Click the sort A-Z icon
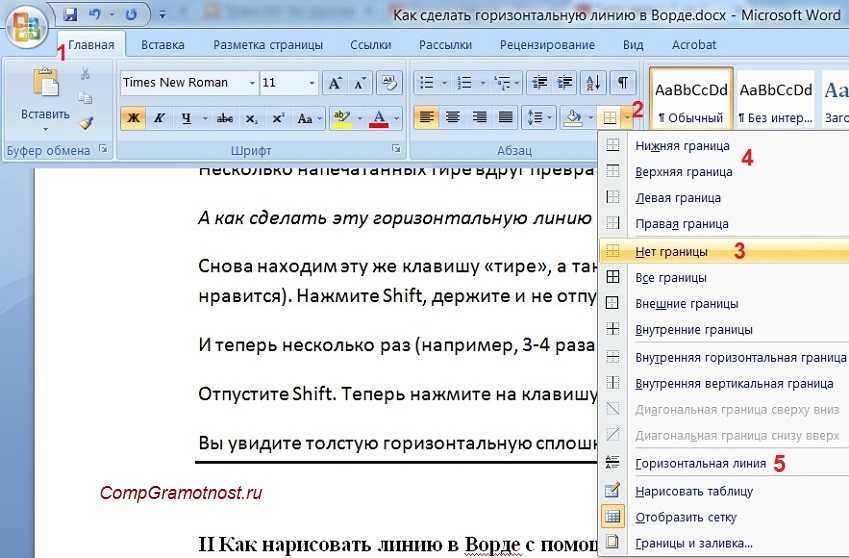The height and width of the screenshot is (558, 849). 593,83
